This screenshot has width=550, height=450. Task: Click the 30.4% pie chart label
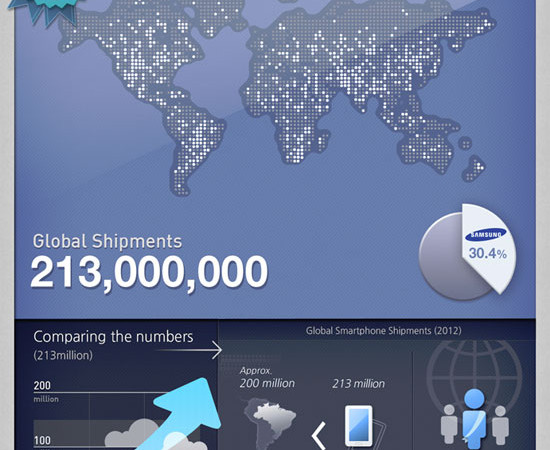(x=488, y=253)
